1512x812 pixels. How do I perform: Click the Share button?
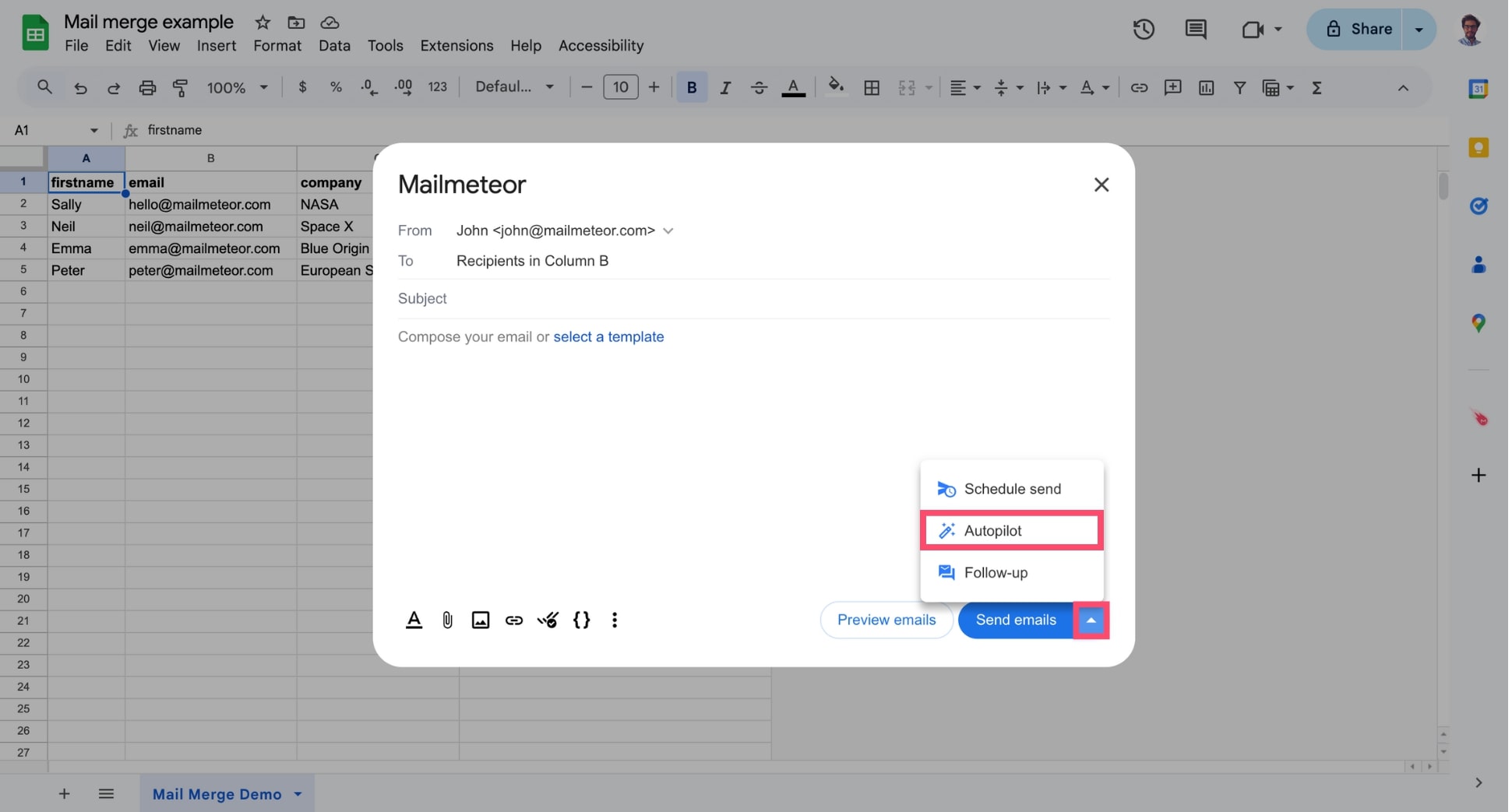coord(1357,30)
